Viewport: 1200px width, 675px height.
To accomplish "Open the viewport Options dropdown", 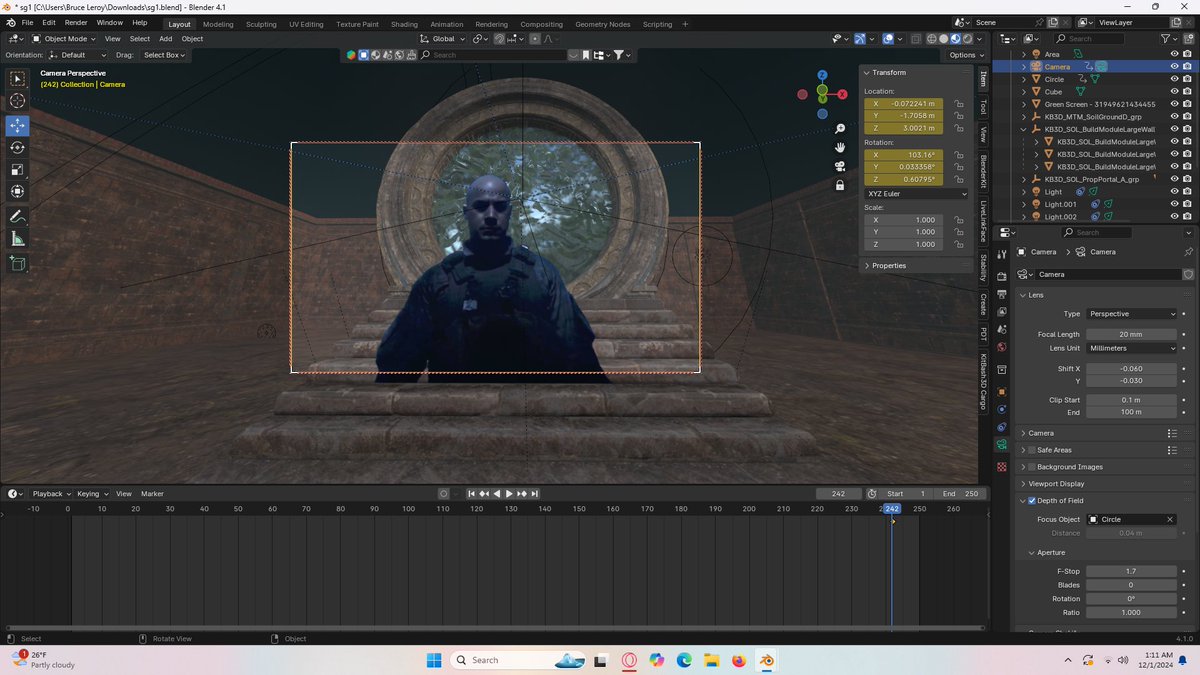I will 966,55.
